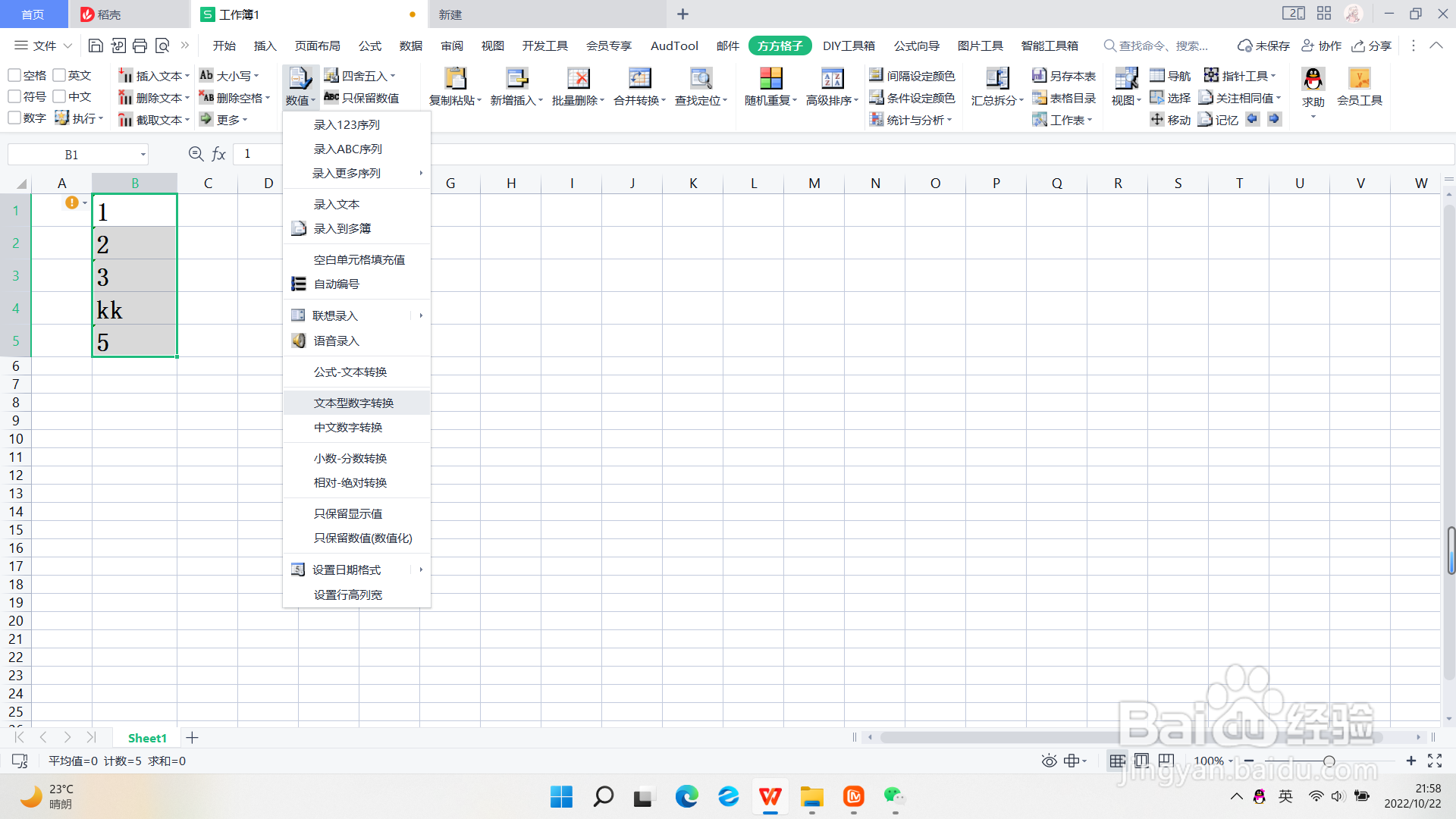Select the 只保留数值 ribbon icon

pos(331,97)
